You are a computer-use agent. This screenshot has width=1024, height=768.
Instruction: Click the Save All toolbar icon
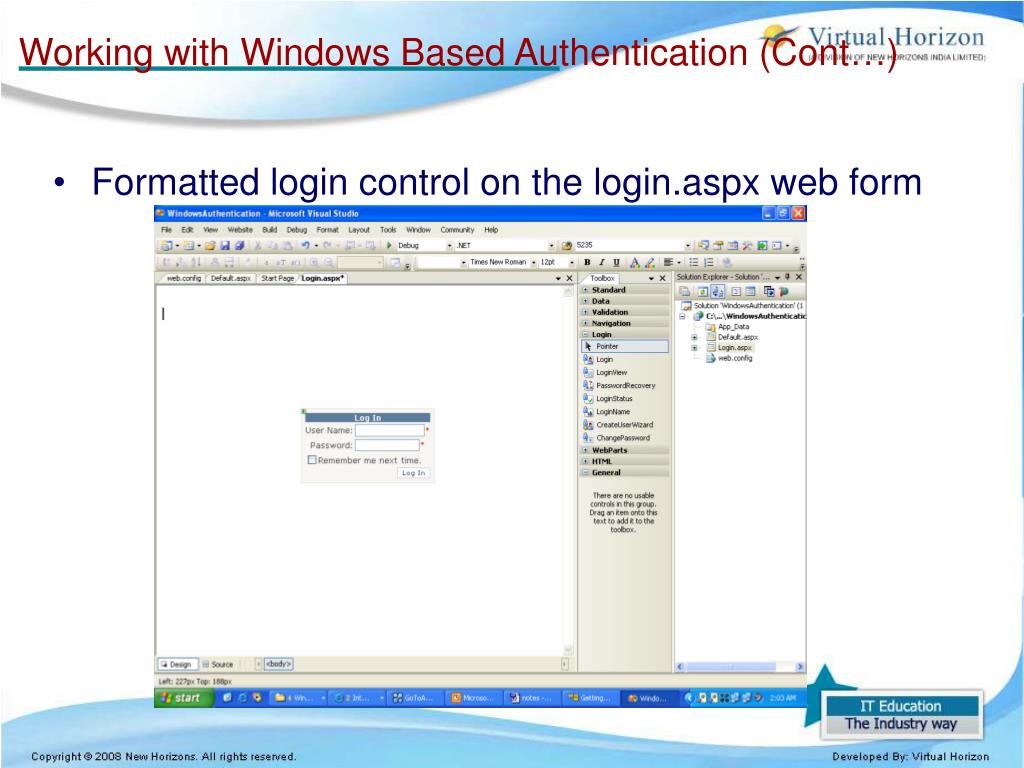239,246
